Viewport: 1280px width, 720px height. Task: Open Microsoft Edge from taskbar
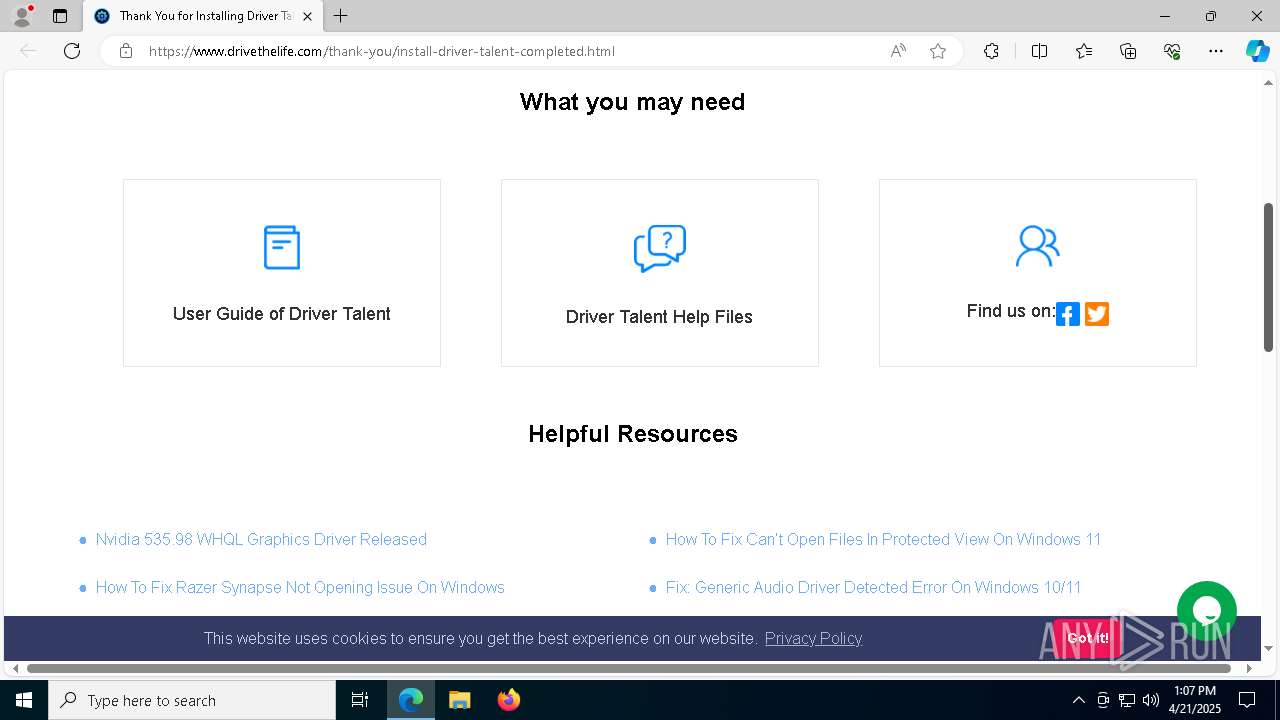(x=411, y=700)
